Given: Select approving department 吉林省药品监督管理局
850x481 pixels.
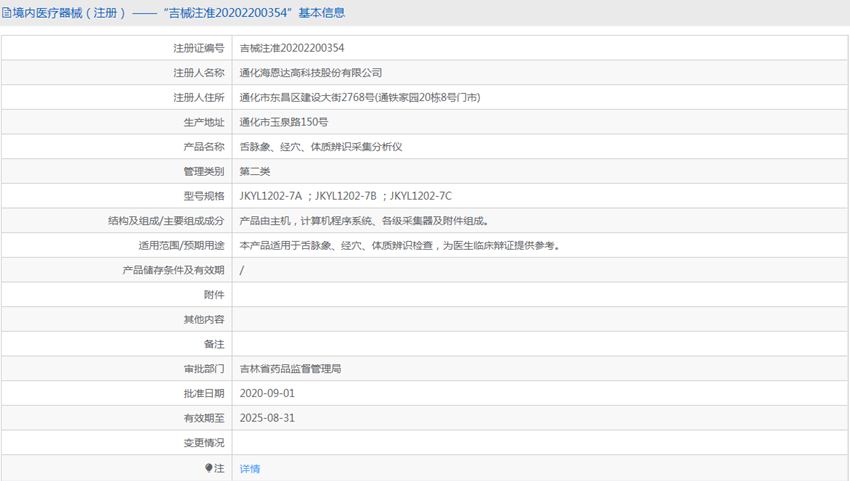Looking at the screenshot, I should point(290,369).
